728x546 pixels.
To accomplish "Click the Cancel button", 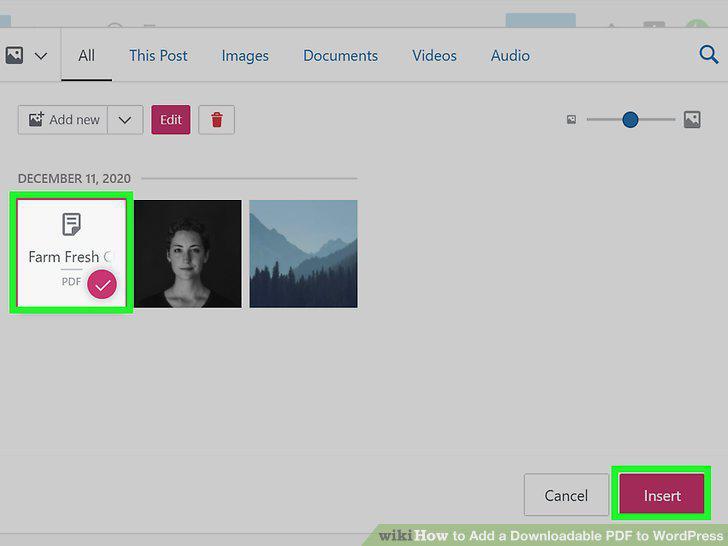I will 566,495.
